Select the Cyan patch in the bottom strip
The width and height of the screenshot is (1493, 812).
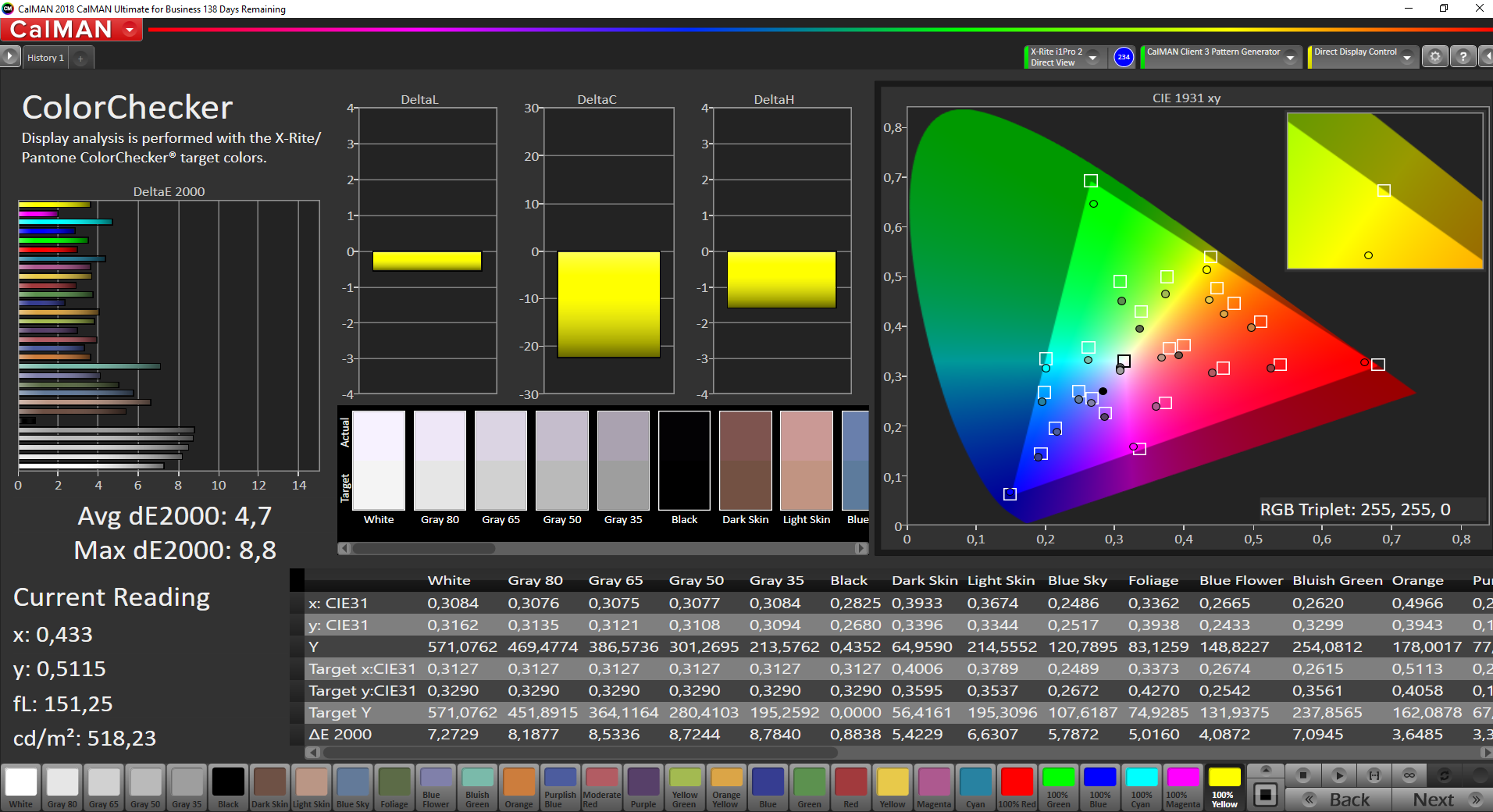975,788
